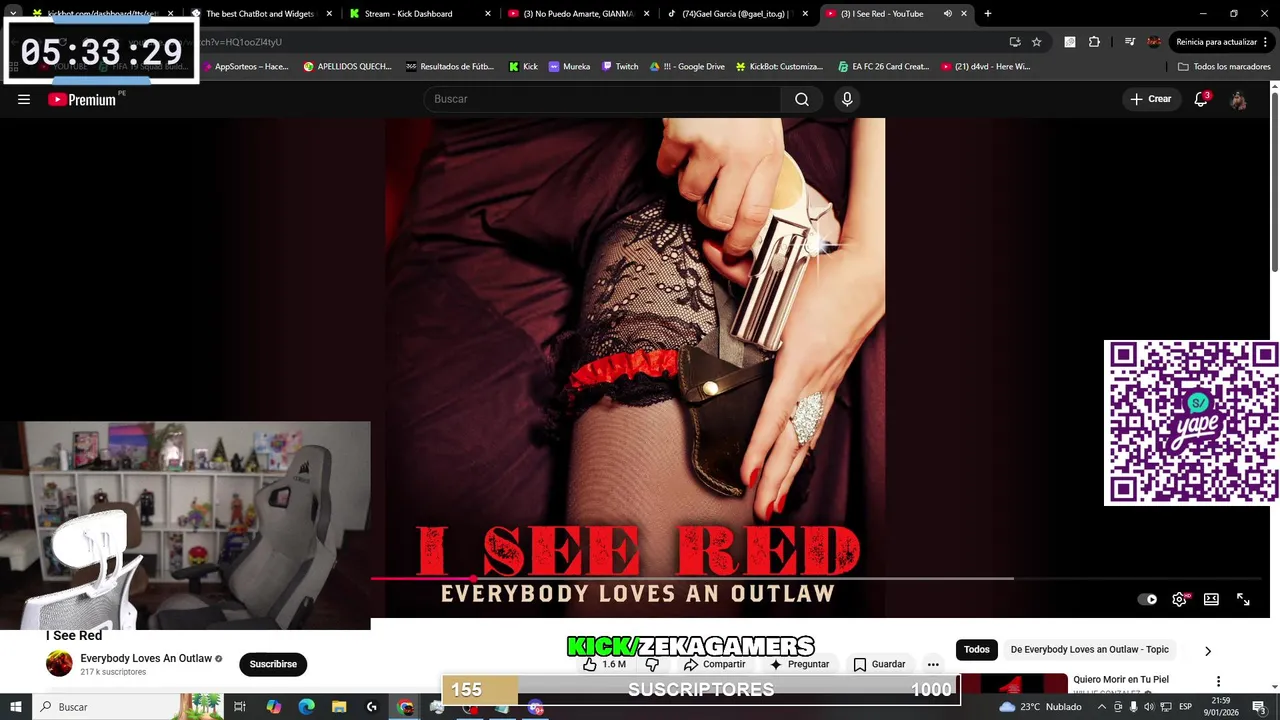1280x720 pixels.
Task: Open options for Quiero Morir en Tu Piel
Action: click(1218, 681)
